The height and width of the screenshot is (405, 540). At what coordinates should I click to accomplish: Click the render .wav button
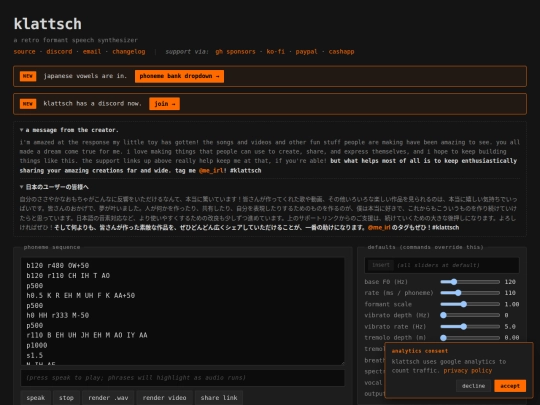[x=108, y=398]
